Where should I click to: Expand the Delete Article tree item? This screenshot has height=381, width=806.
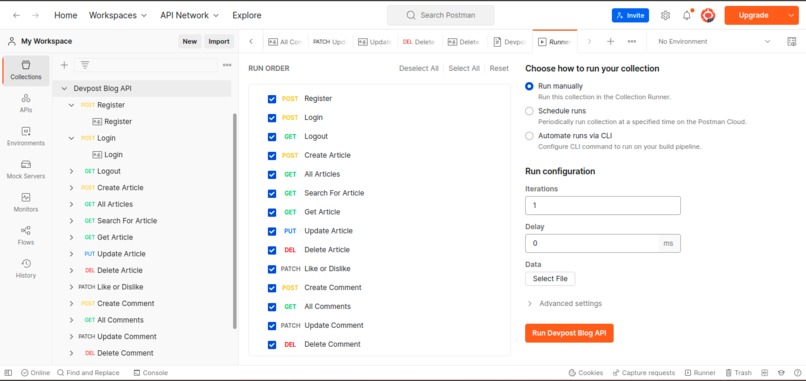pyautogui.click(x=71, y=270)
